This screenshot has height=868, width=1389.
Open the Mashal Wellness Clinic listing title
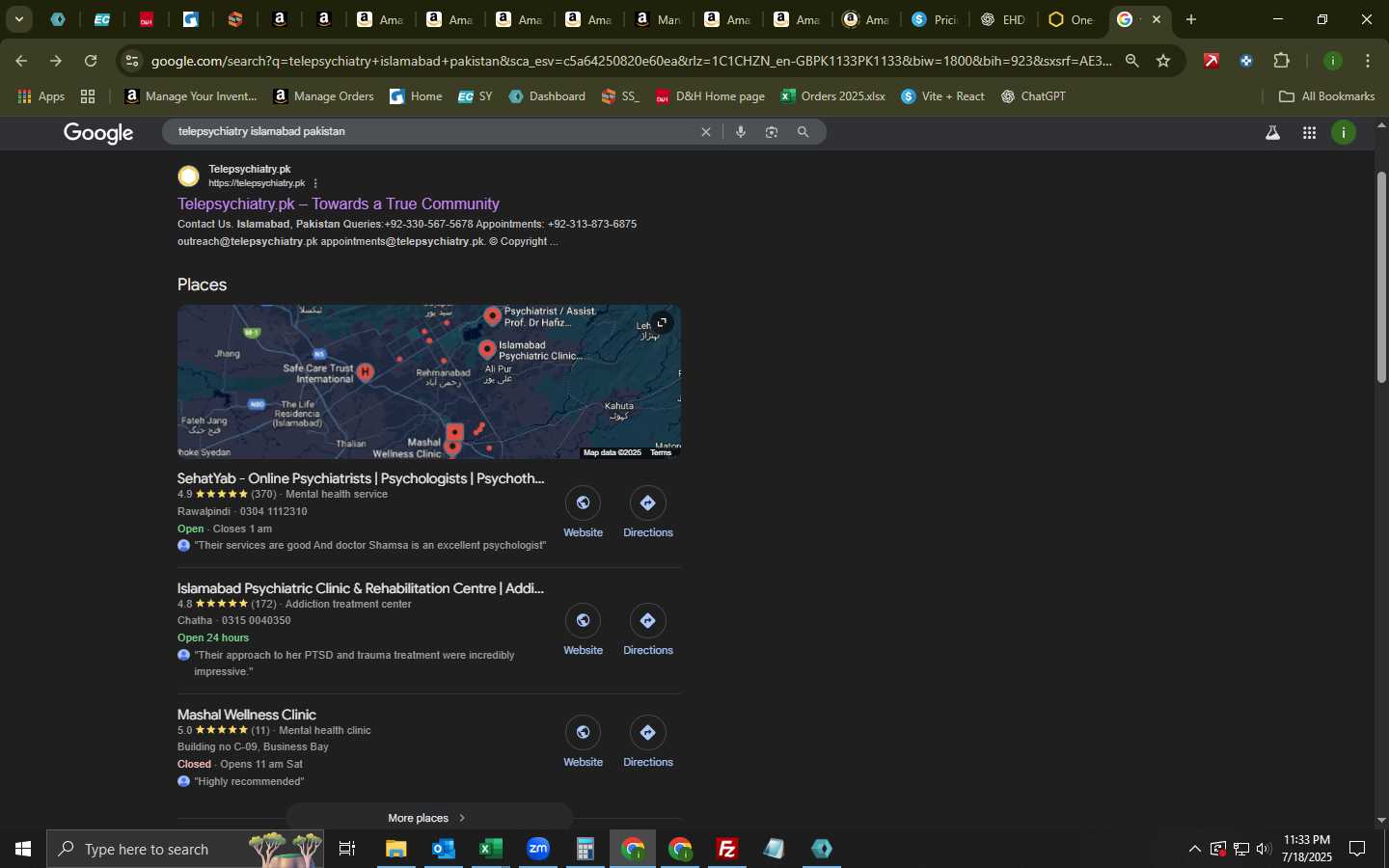click(247, 715)
